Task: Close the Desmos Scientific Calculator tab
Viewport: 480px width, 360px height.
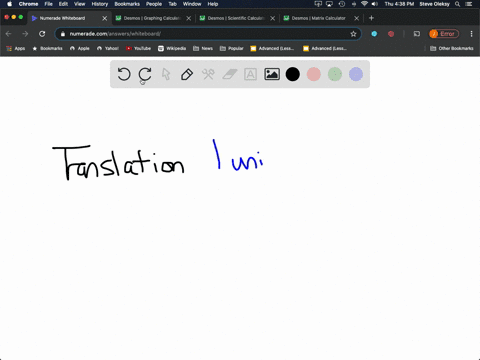Action: pos(273,18)
